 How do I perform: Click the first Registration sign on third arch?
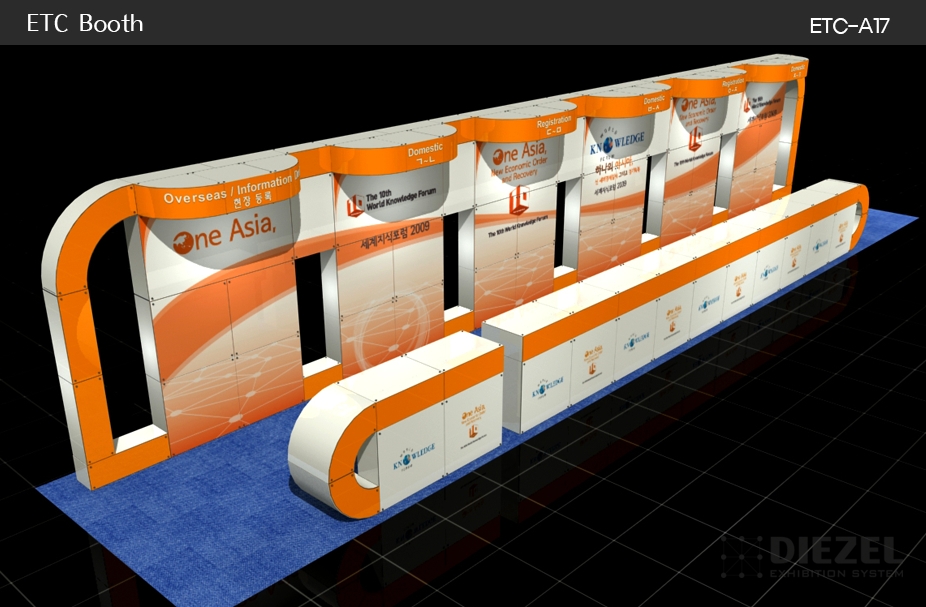point(554,123)
